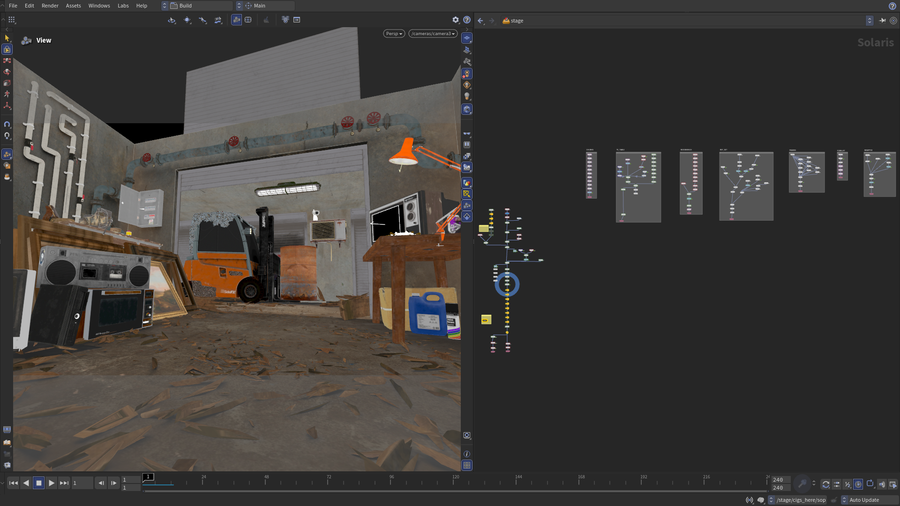Activate the lock selection tool
The image size is (900, 506).
pos(7,49)
